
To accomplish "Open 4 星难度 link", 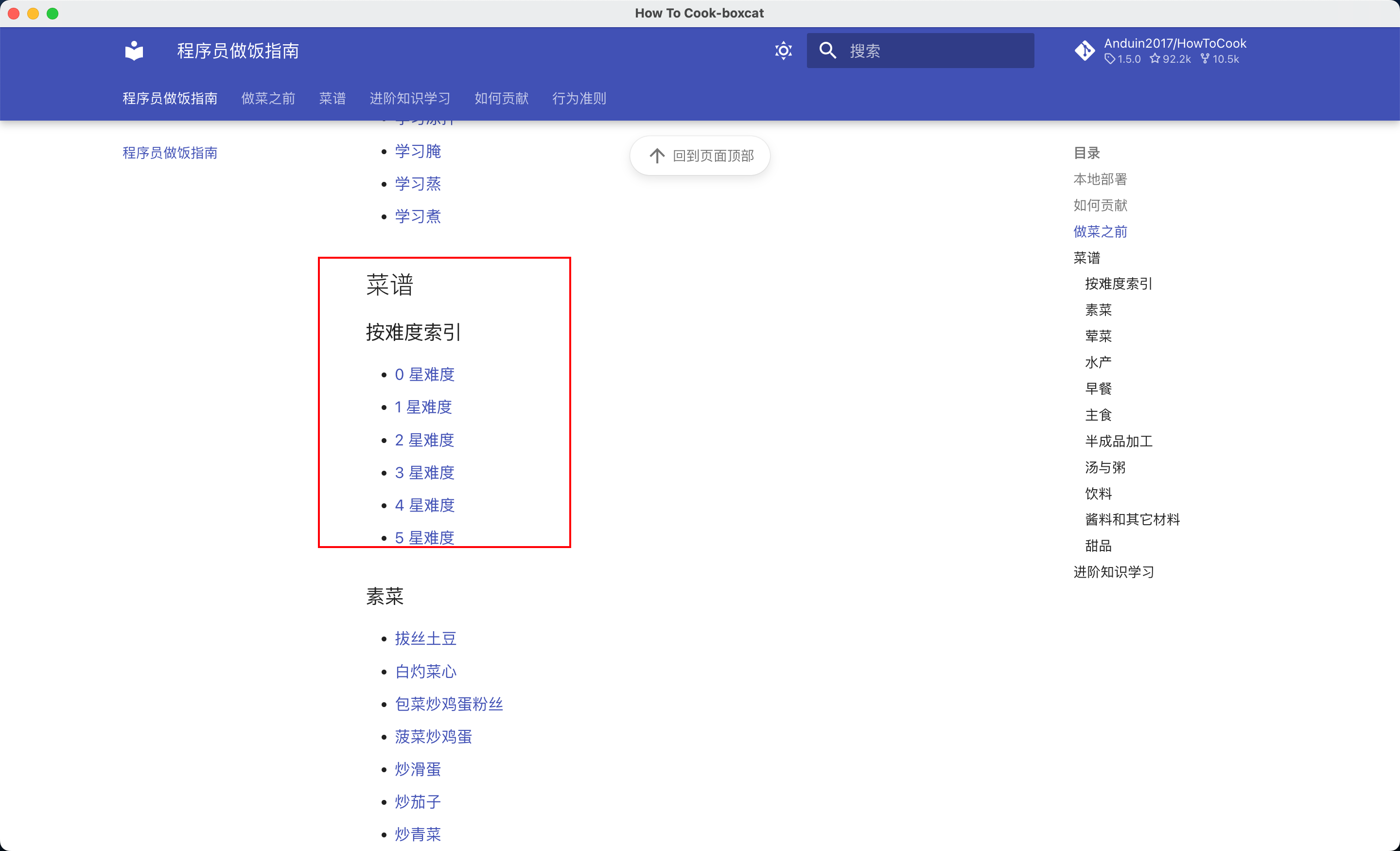I will point(424,505).
